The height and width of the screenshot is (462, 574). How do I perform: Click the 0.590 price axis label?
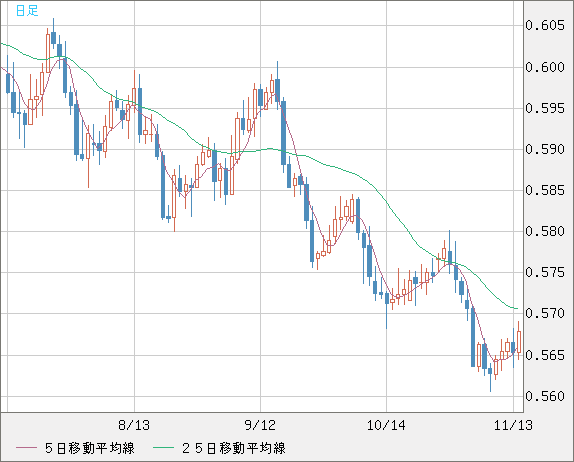point(545,149)
